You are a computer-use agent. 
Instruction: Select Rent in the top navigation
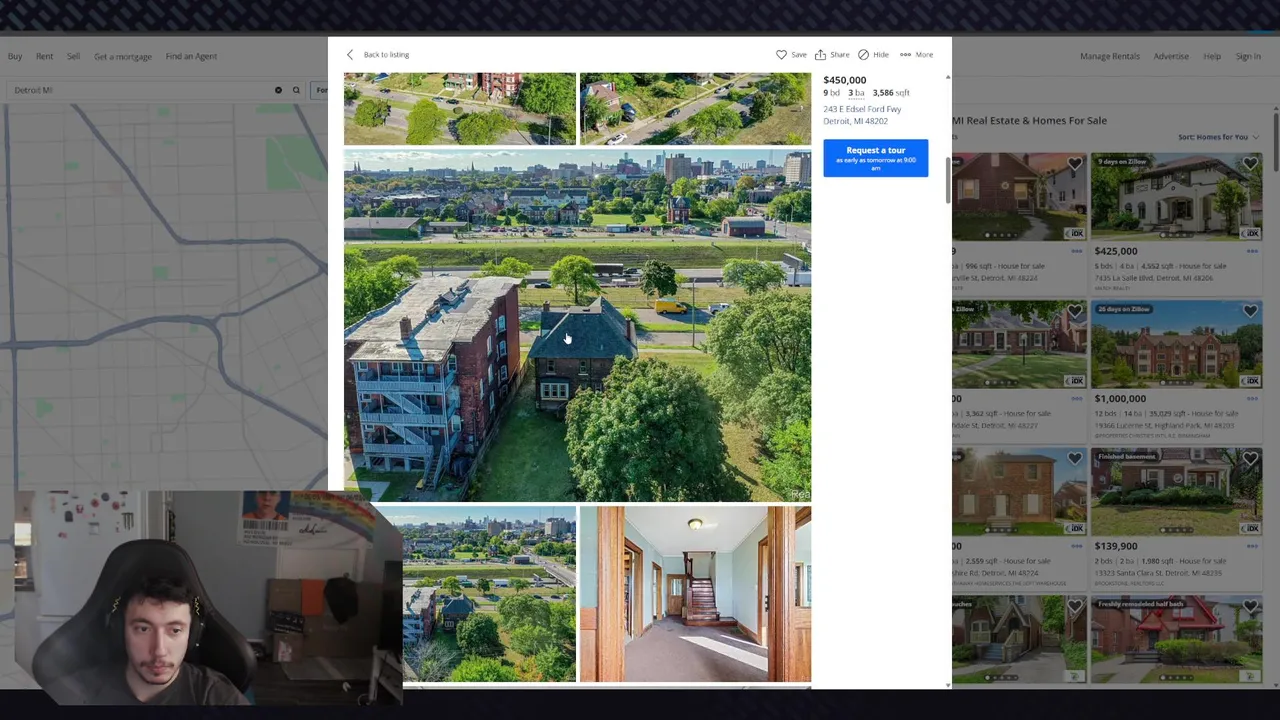pyautogui.click(x=44, y=56)
